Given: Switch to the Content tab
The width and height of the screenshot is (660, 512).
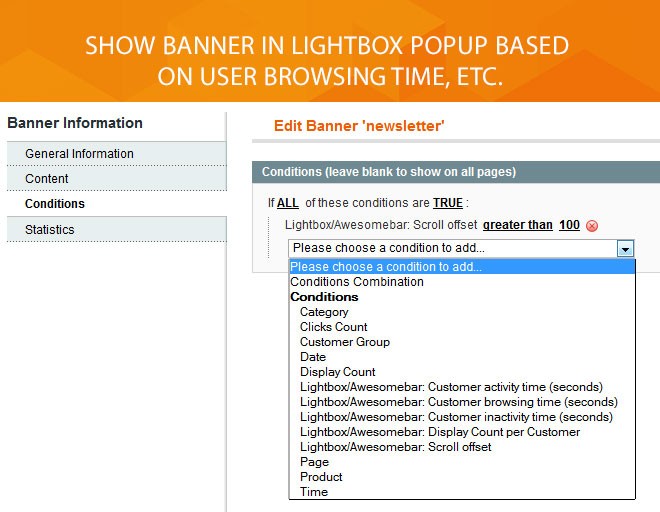Looking at the screenshot, I should [47, 179].
